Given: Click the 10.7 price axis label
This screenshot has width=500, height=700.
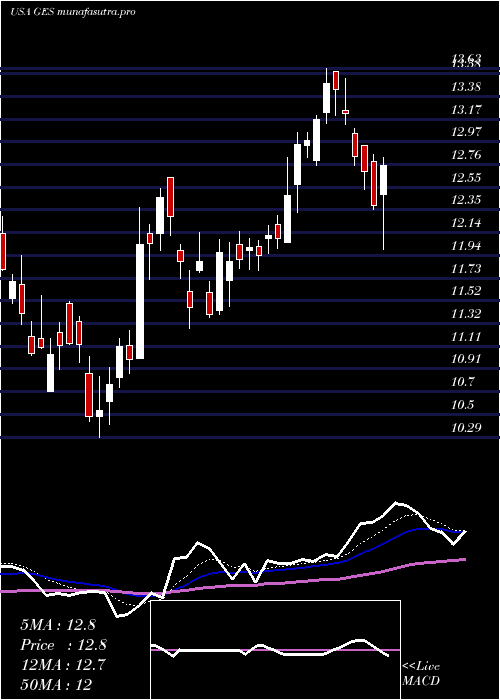Looking at the screenshot, I should point(462,382).
